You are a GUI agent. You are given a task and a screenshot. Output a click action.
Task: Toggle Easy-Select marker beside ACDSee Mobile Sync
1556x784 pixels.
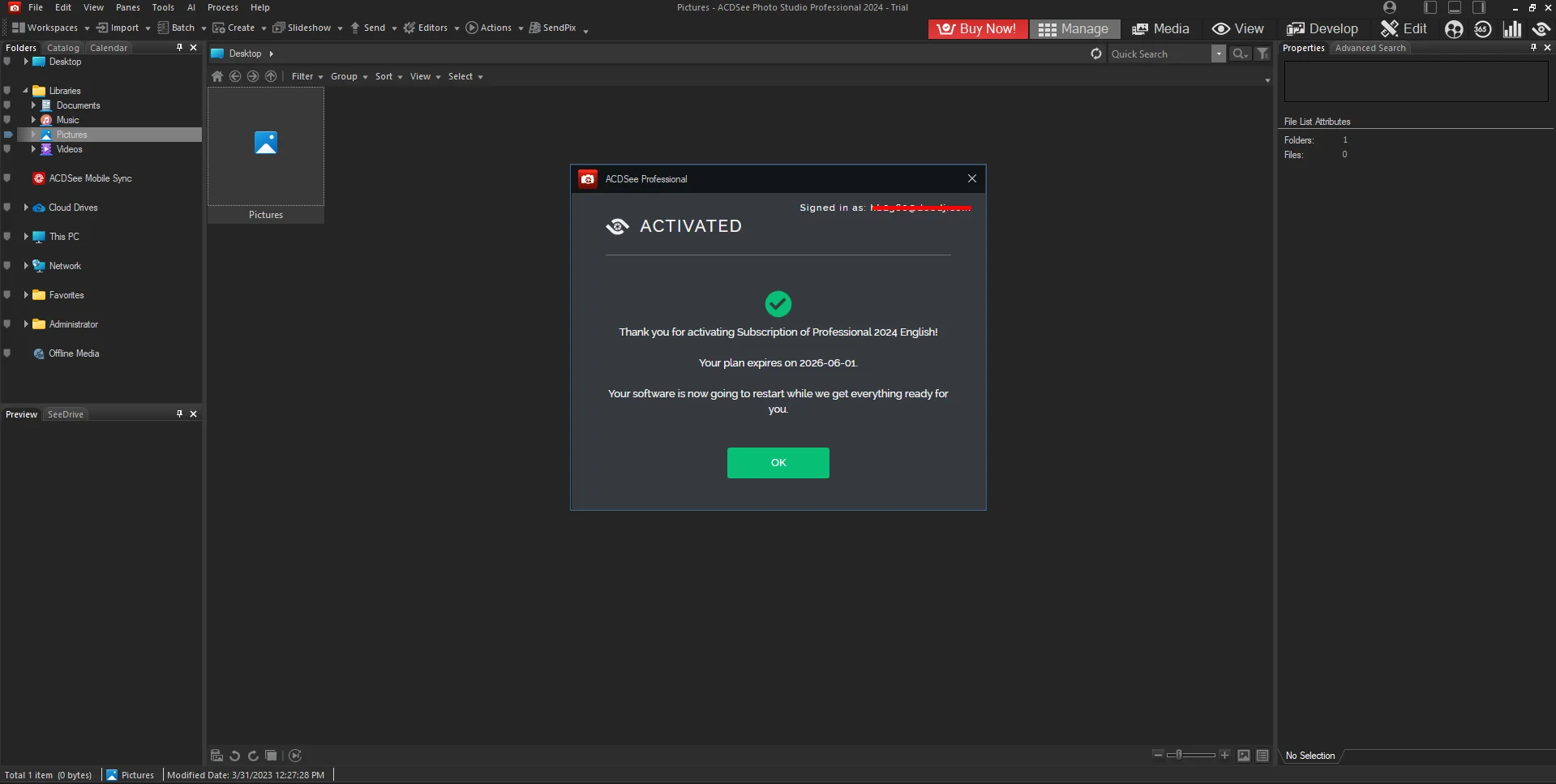click(x=7, y=178)
